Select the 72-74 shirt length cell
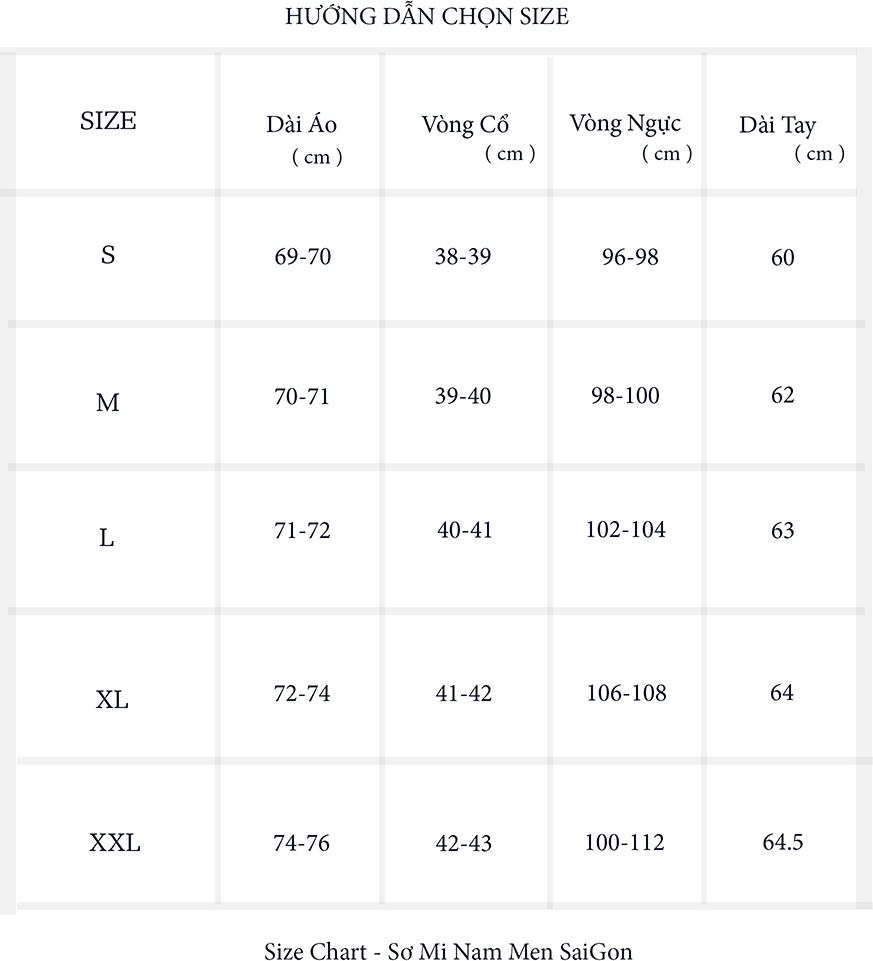This screenshot has width=873, height=961. pos(302,693)
